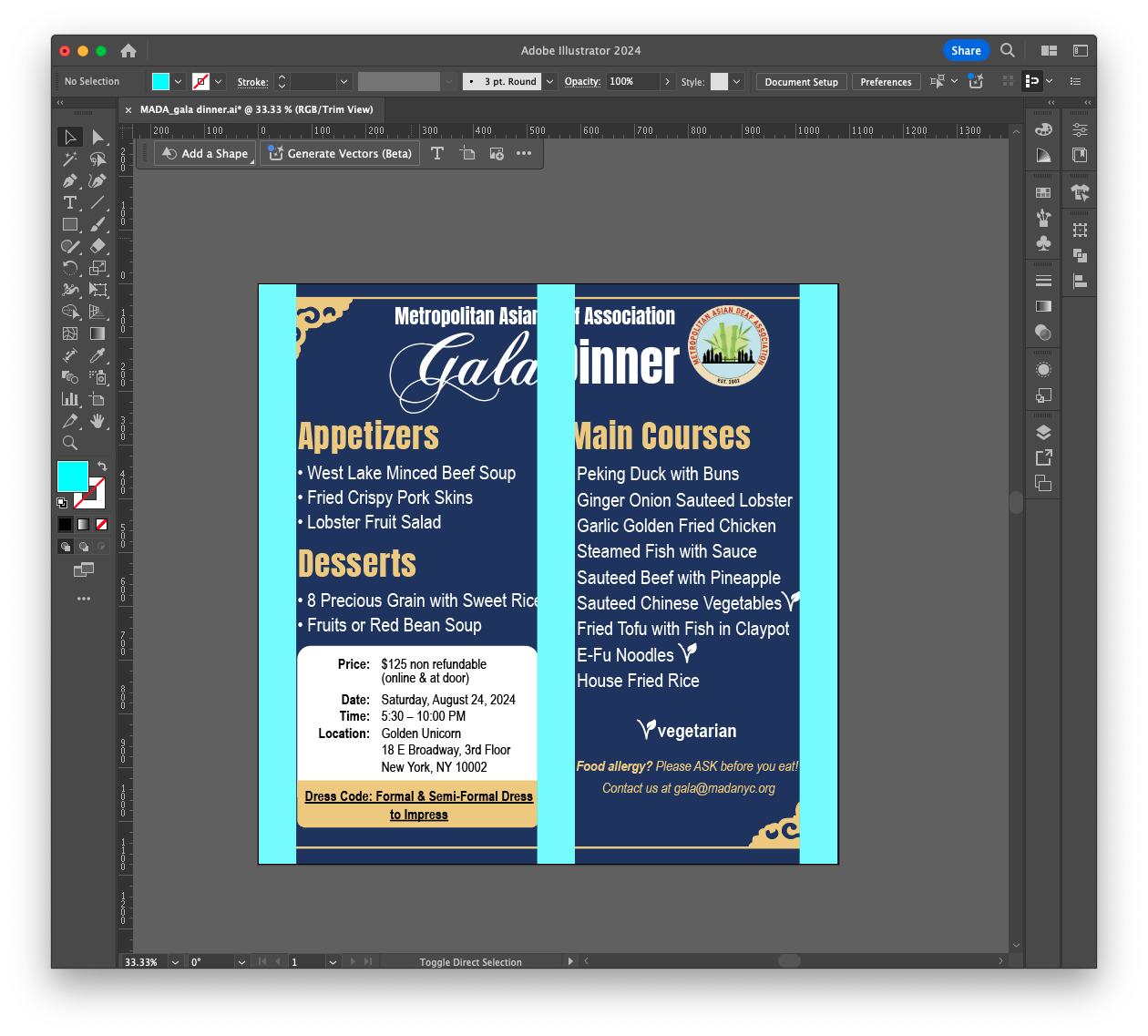Screen dimensions: 1148x1036
Task: Set paint mode to None
Action: pyautogui.click(x=101, y=524)
